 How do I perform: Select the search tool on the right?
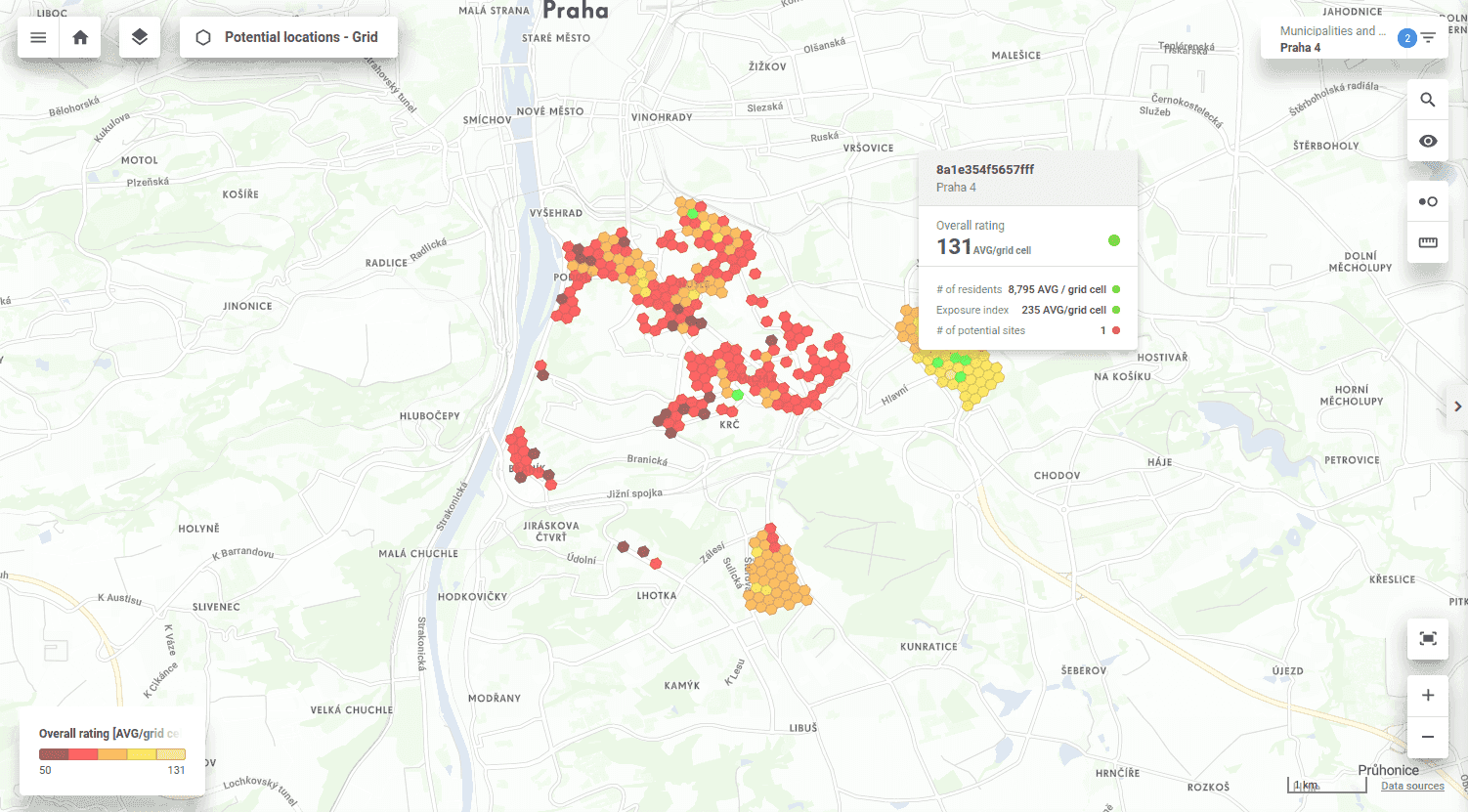1427,99
